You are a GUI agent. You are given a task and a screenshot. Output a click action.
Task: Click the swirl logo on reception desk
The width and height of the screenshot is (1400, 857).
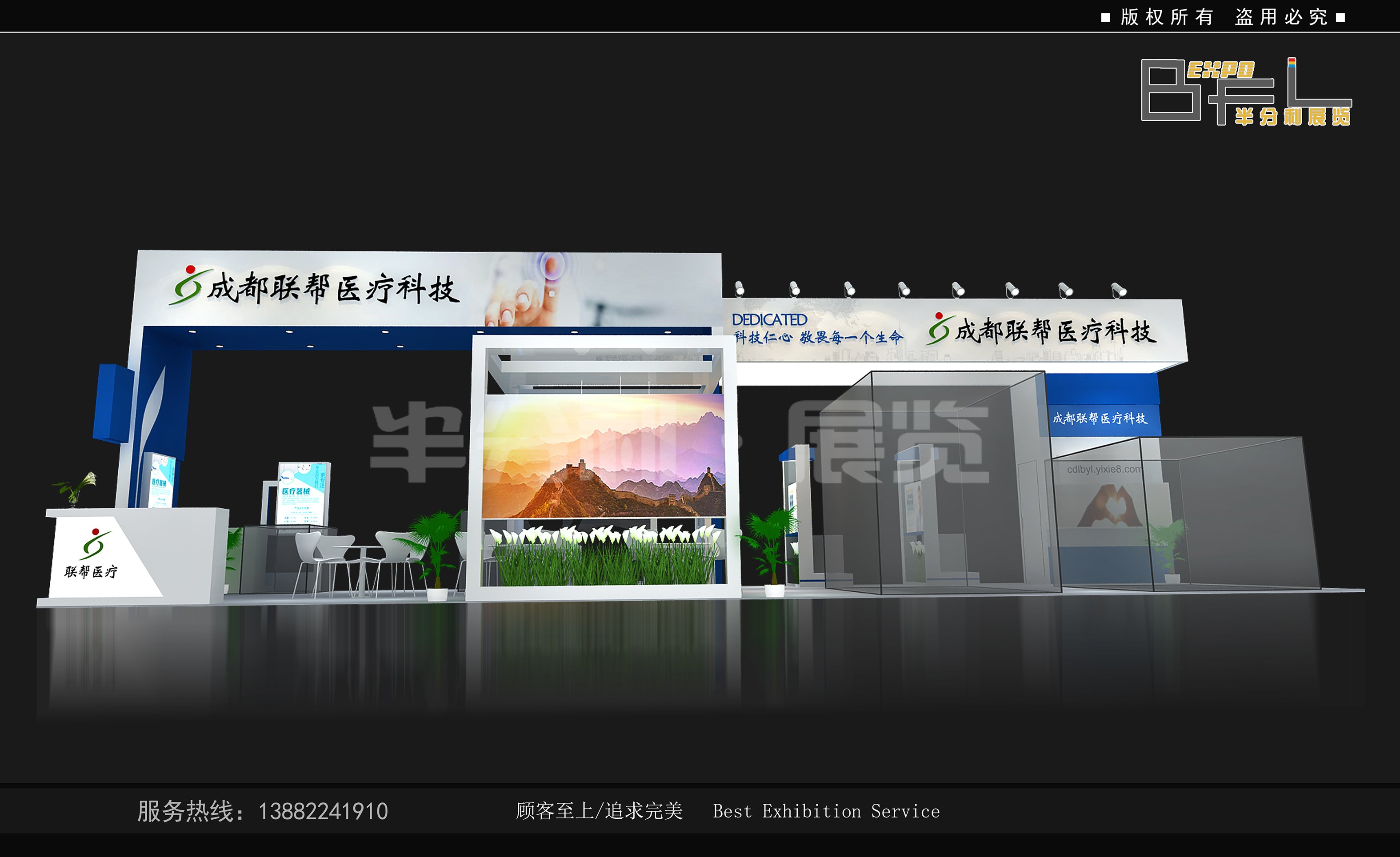pos(95,543)
